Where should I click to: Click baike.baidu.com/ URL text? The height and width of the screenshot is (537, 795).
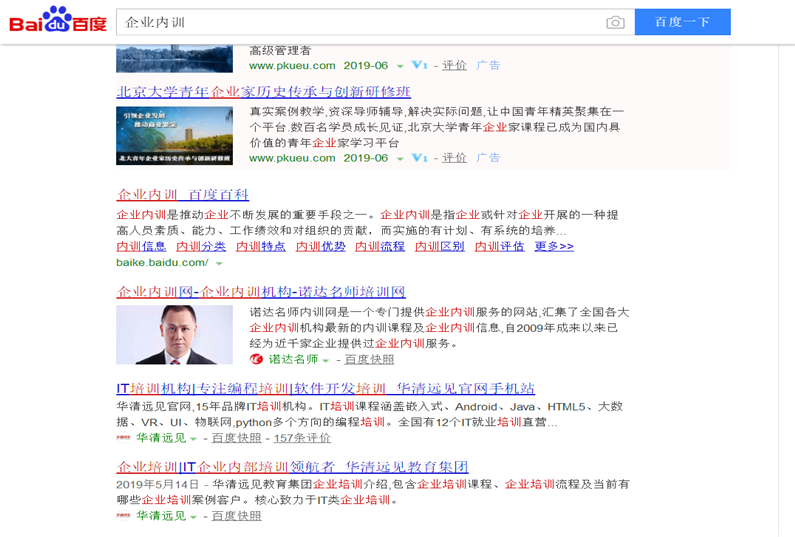(x=162, y=263)
